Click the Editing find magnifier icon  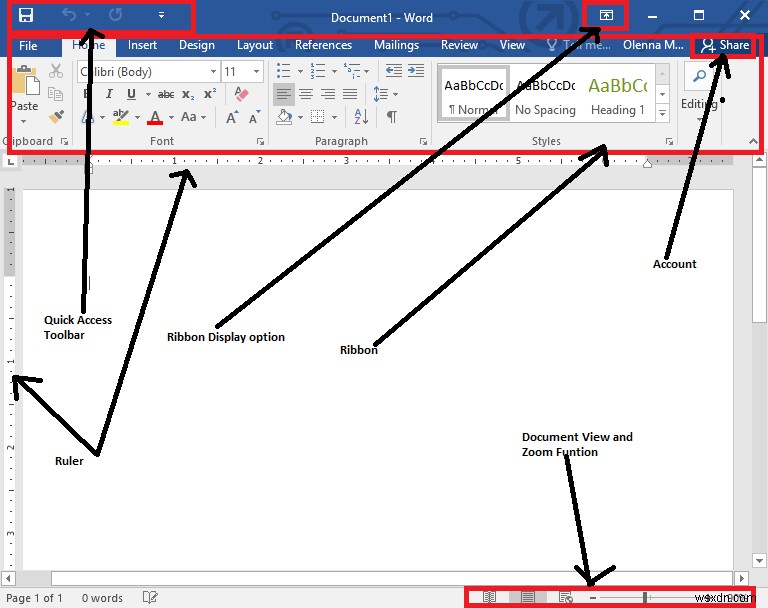pos(700,76)
